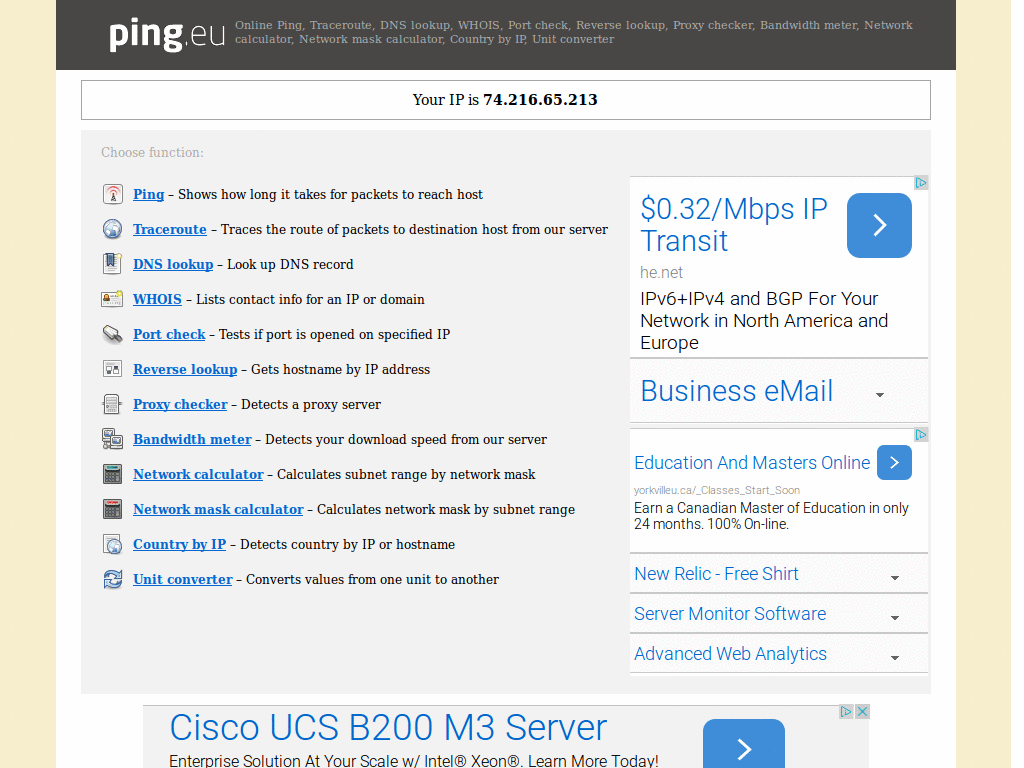Click the Business eMail ad title
The height and width of the screenshot is (768, 1024).
click(x=736, y=391)
